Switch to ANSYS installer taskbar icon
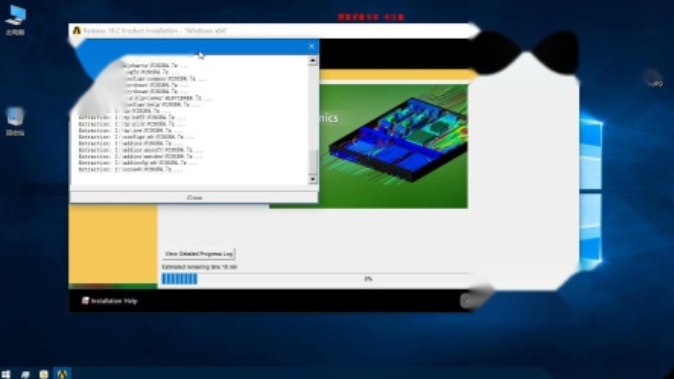 (x=62, y=373)
